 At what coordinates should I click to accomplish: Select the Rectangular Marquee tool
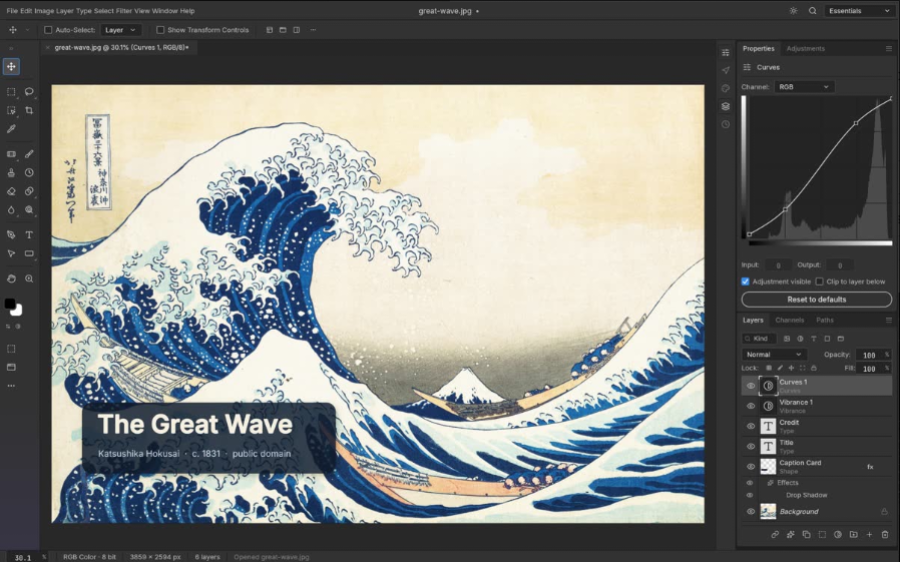point(11,92)
